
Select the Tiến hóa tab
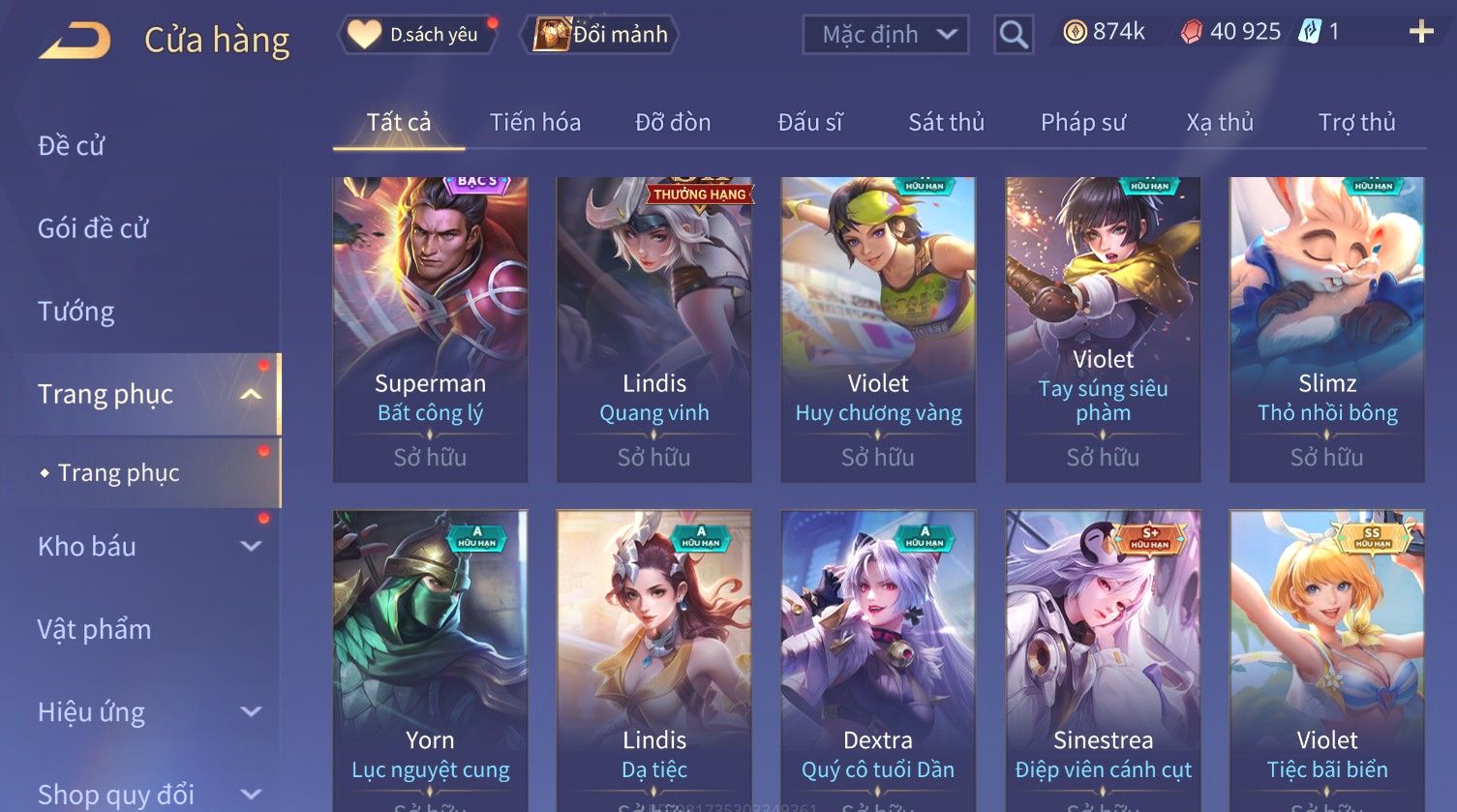pyautogui.click(x=535, y=122)
